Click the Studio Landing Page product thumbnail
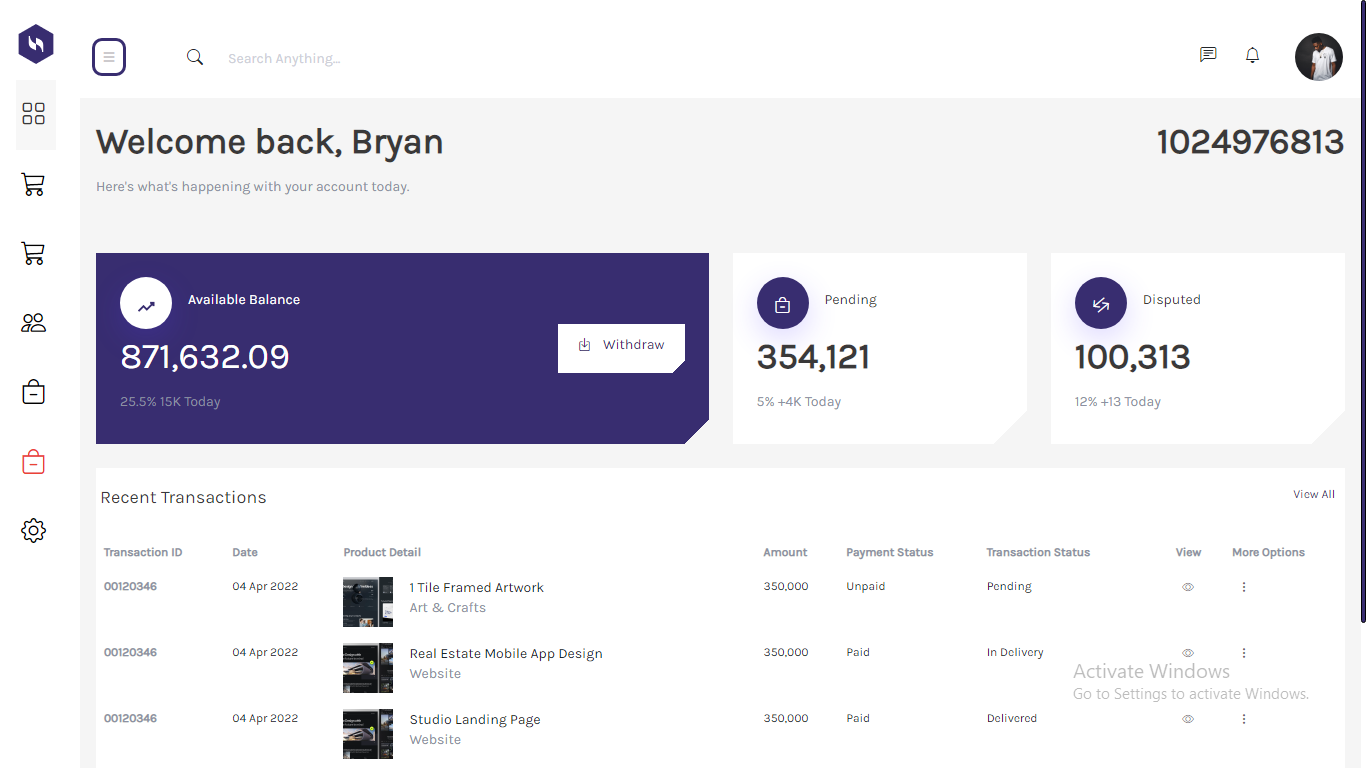The image size is (1366, 768). tap(368, 734)
